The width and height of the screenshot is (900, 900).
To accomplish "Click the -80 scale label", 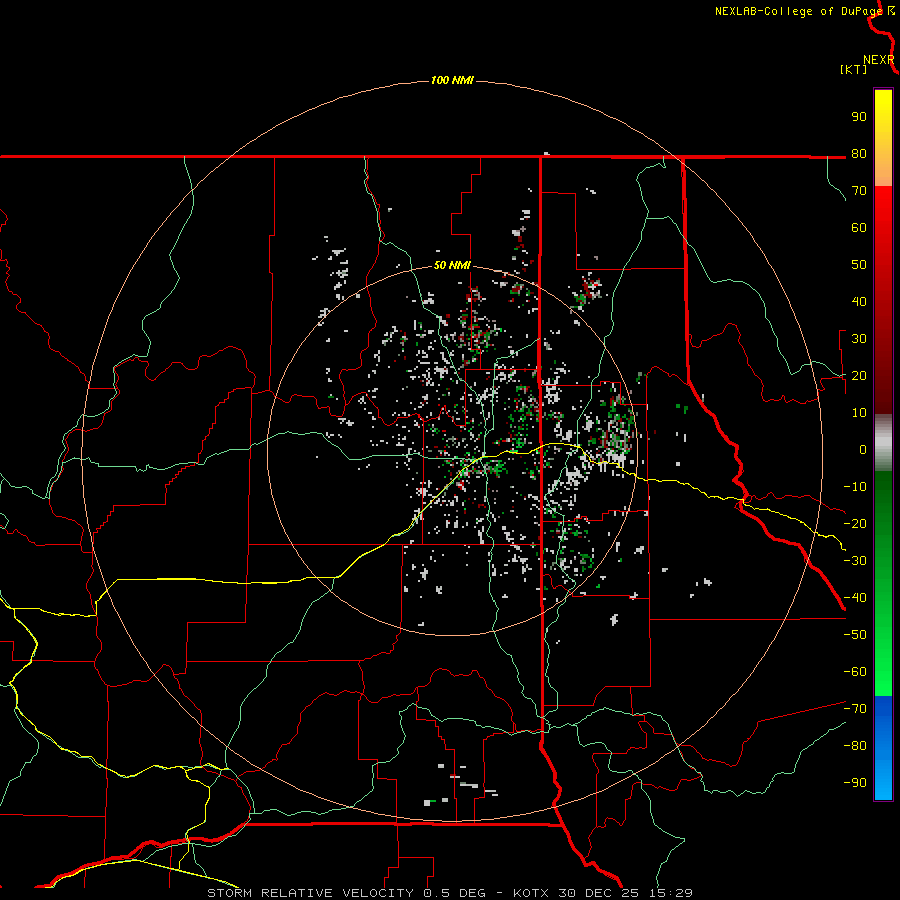I will point(855,746).
